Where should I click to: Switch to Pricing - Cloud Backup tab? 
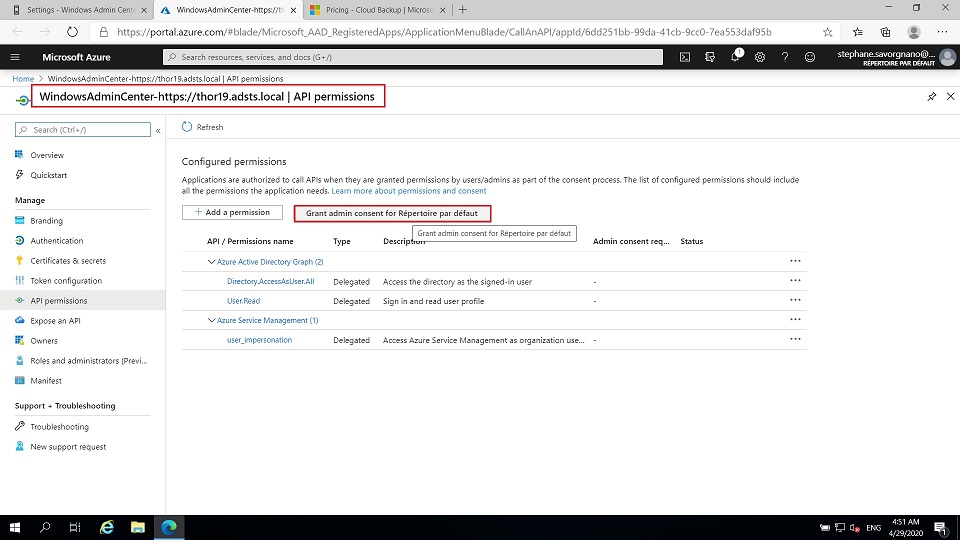coord(380,10)
